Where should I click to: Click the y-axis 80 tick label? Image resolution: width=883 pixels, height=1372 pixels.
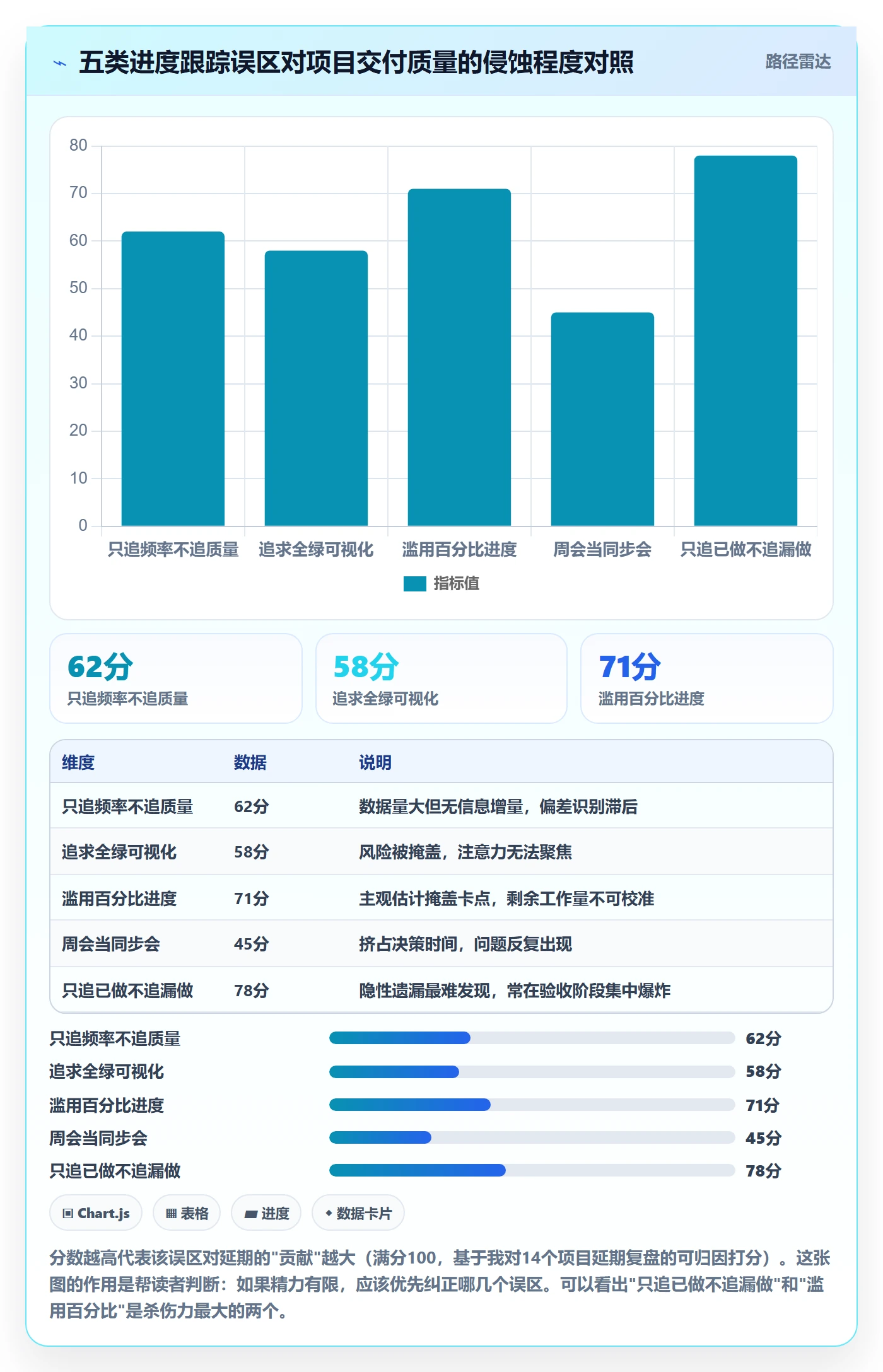[x=78, y=145]
